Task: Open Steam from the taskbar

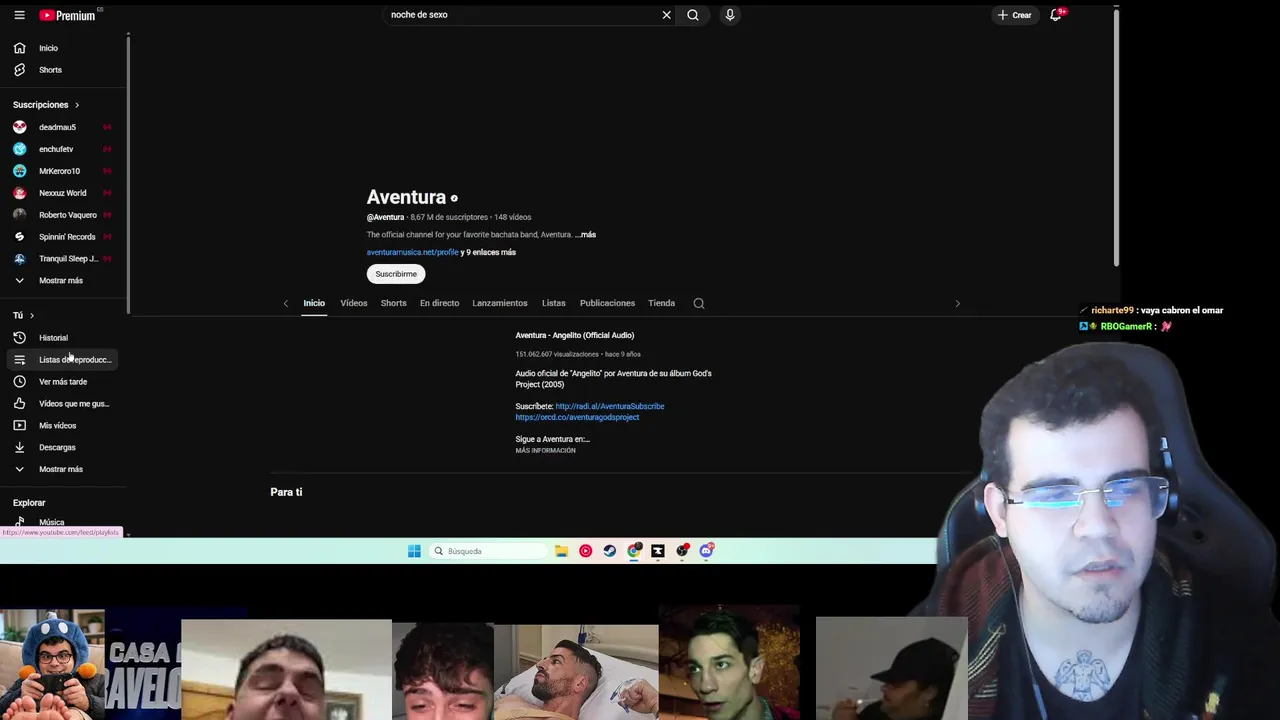Action: tap(610, 551)
